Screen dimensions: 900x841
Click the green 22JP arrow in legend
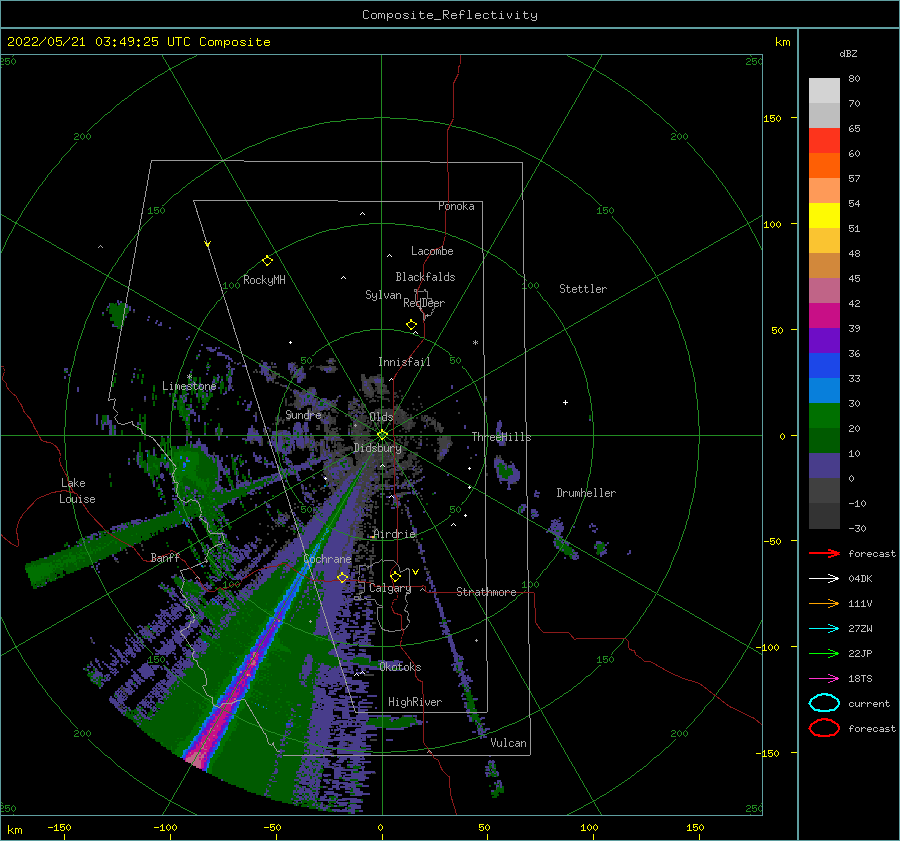824,653
